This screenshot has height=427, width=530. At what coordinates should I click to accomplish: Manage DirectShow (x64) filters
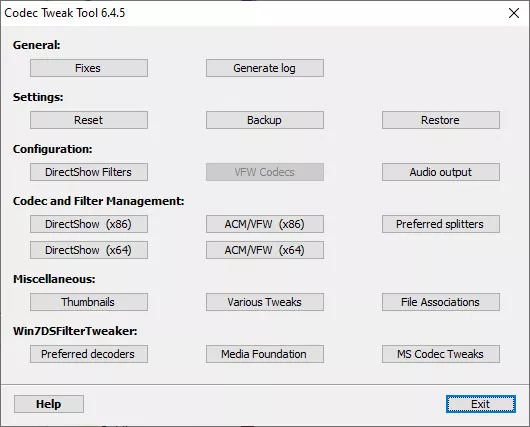[89, 250]
